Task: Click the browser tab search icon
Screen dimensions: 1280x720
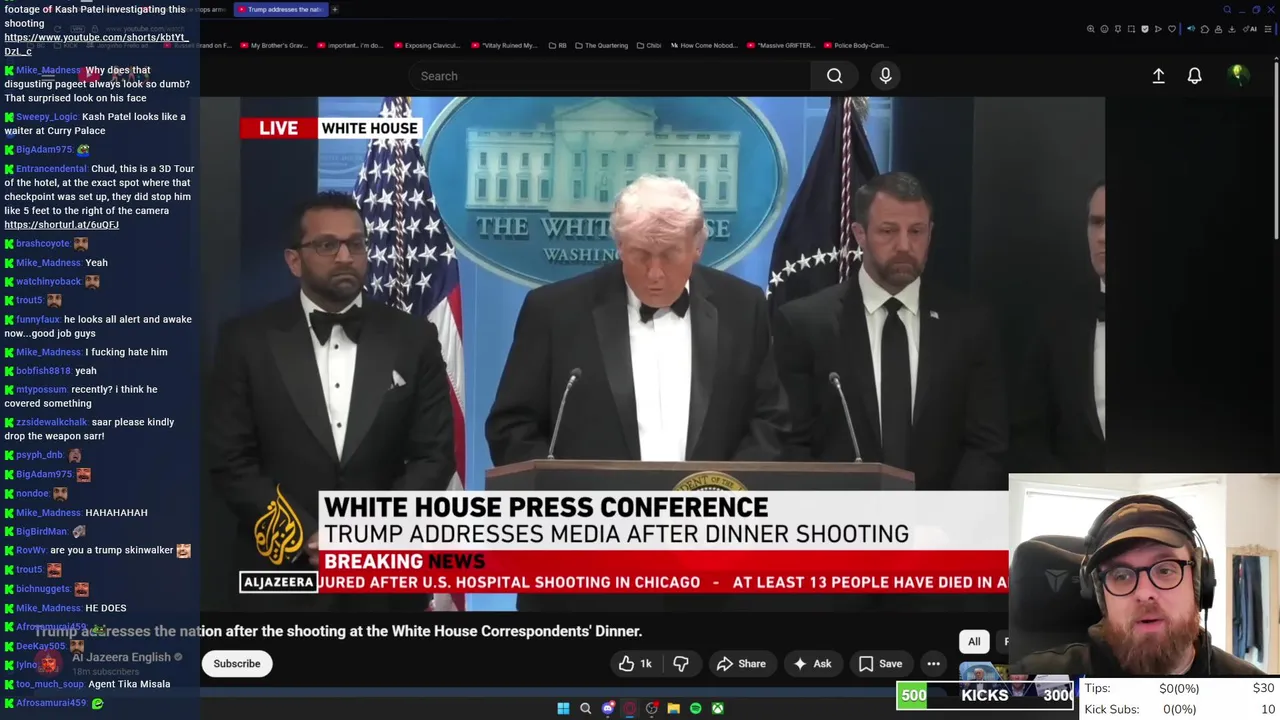Action: click(1227, 10)
